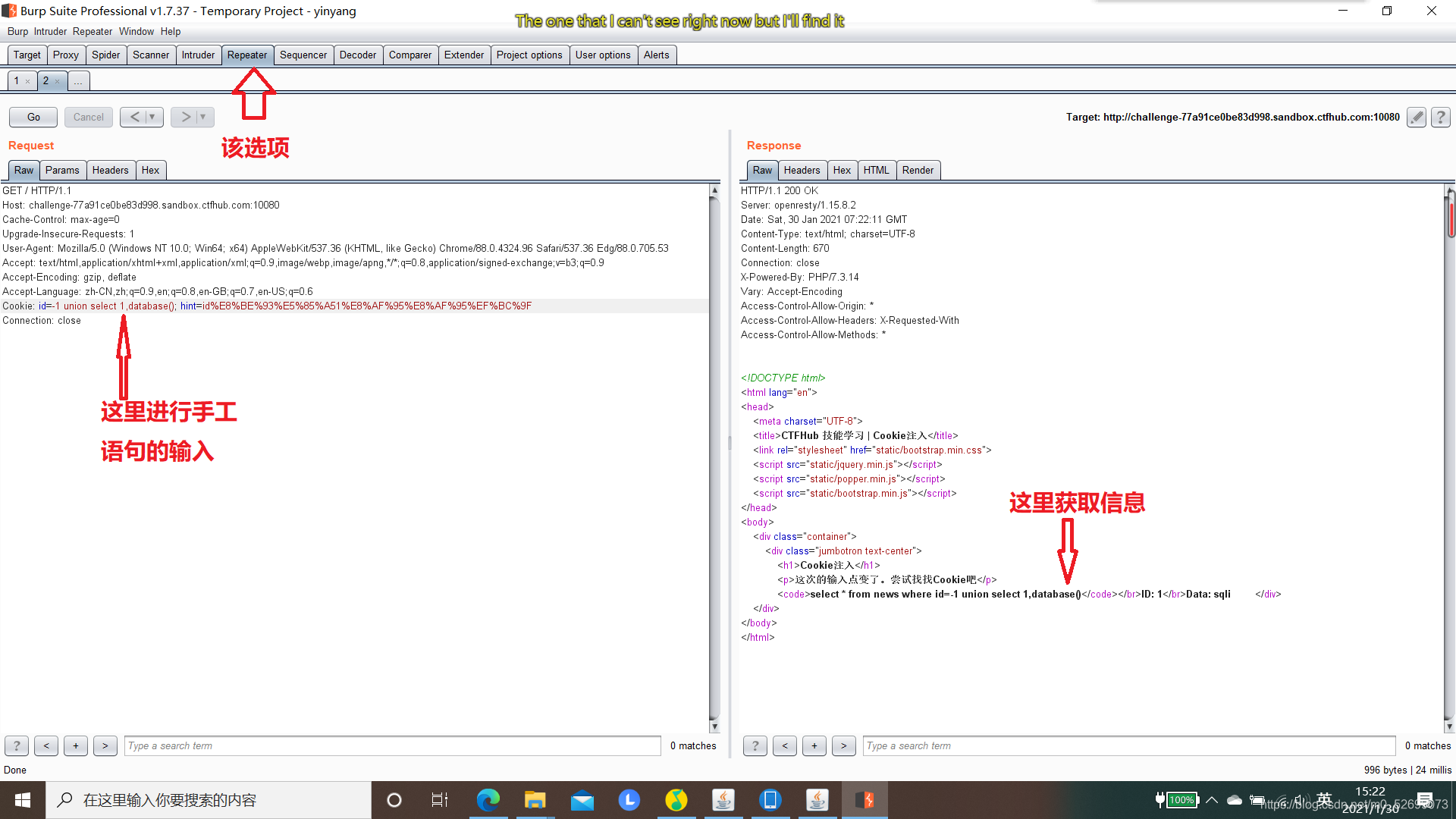This screenshot has width=1456, height=819.
Task: Switch to the Extender tab
Action: [x=464, y=55]
